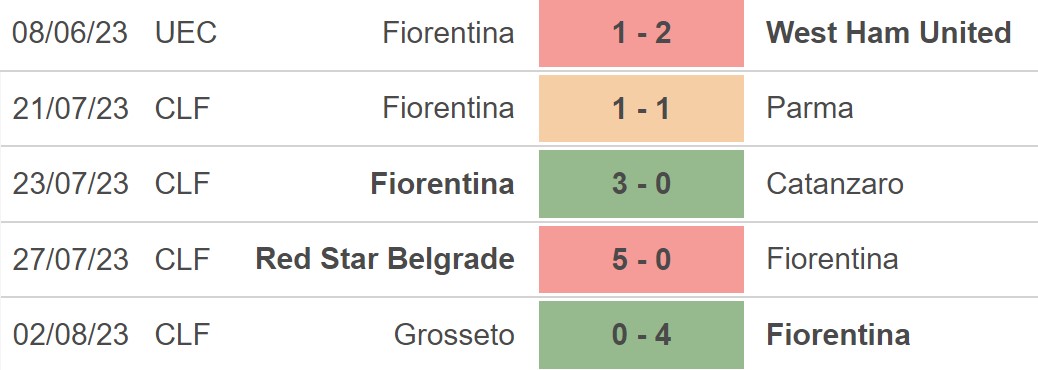
Task: Click CLF label in the Parma row
Action: point(182,108)
